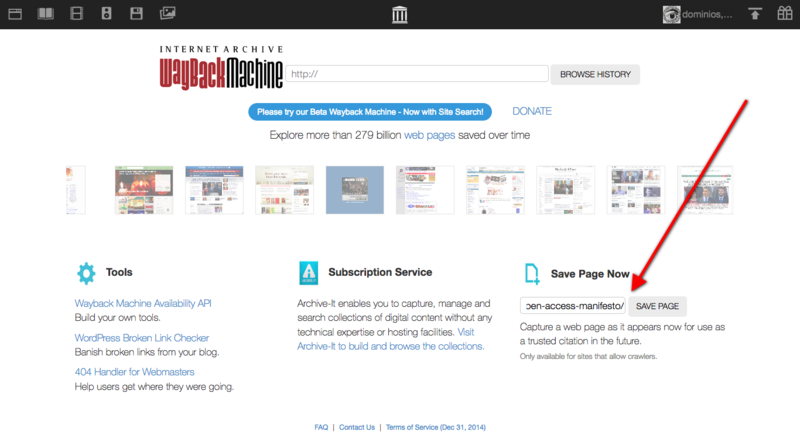Image resolution: width=800 pixels, height=438 pixels.
Task: Open the Video film icon in top bar
Action: tap(77, 13)
